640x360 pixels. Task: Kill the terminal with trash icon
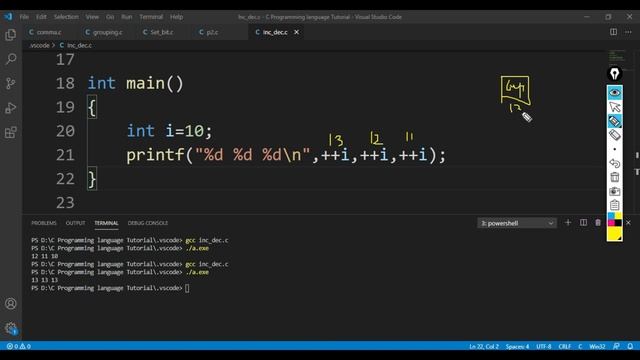tap(598, 222)
